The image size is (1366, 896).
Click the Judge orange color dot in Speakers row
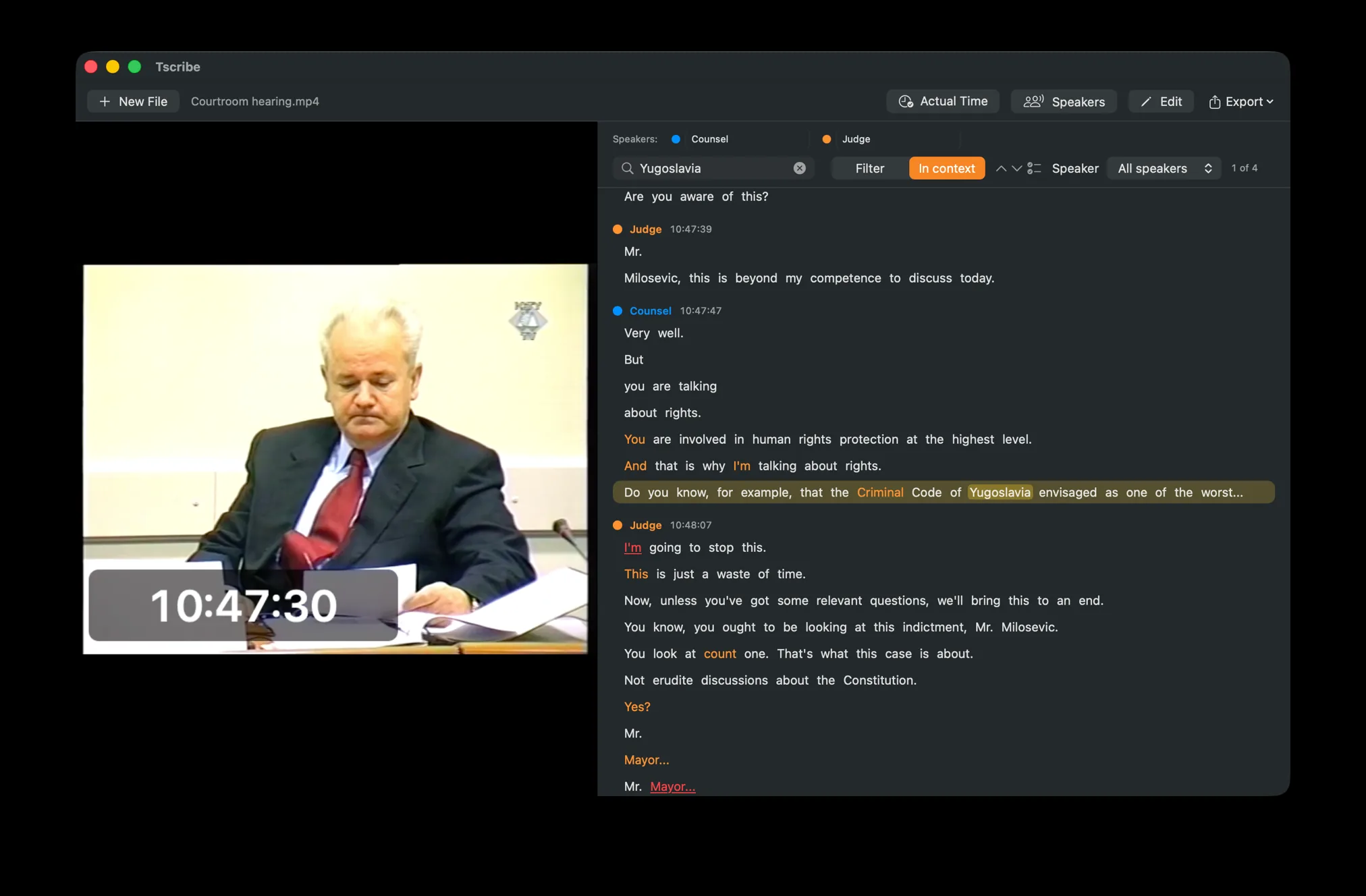point(826,139)
